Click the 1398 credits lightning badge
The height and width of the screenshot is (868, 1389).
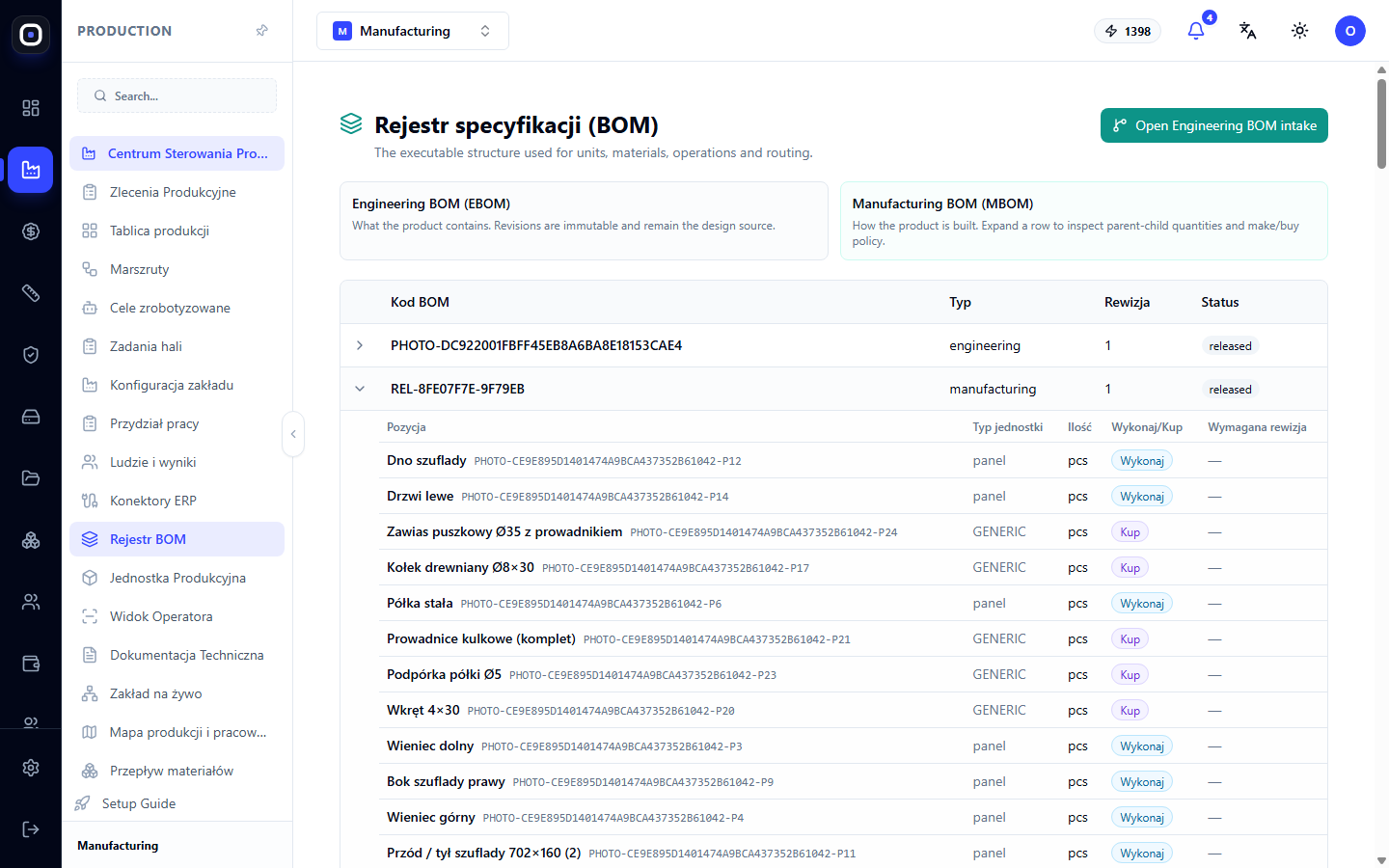(x=1128, y=31)
